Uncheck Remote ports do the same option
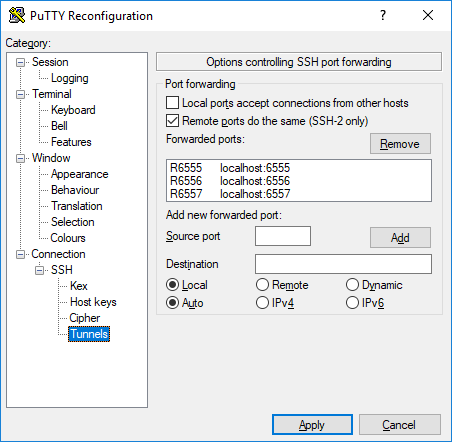Viewport: 452px width, 442px height. pos(172,121)
